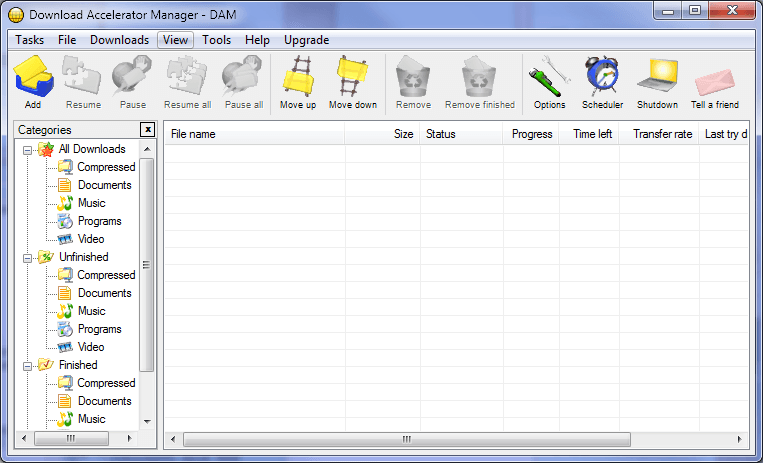Select Compressed under All Downloads

coord(106,167)
